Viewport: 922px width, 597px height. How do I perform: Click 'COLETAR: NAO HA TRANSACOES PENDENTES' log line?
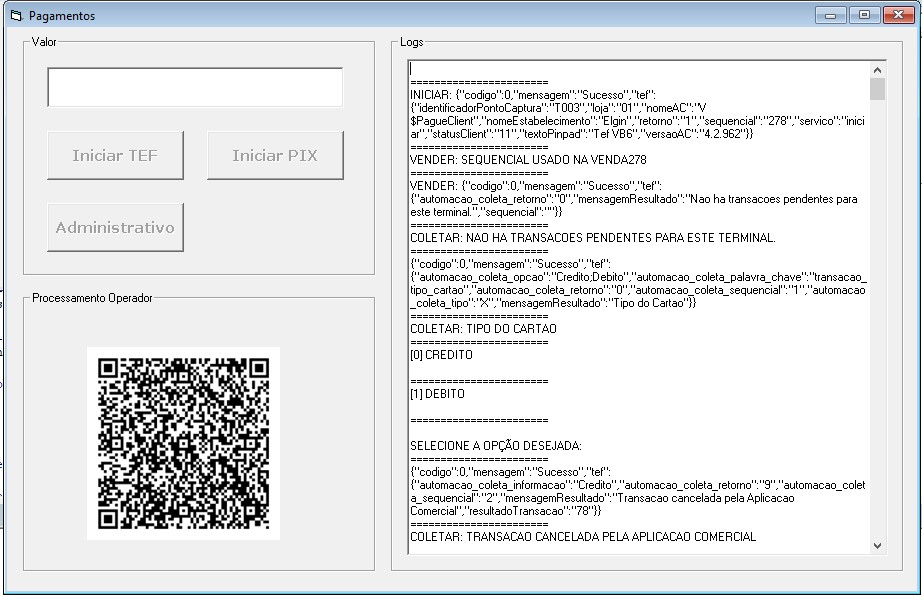[593, 238]
